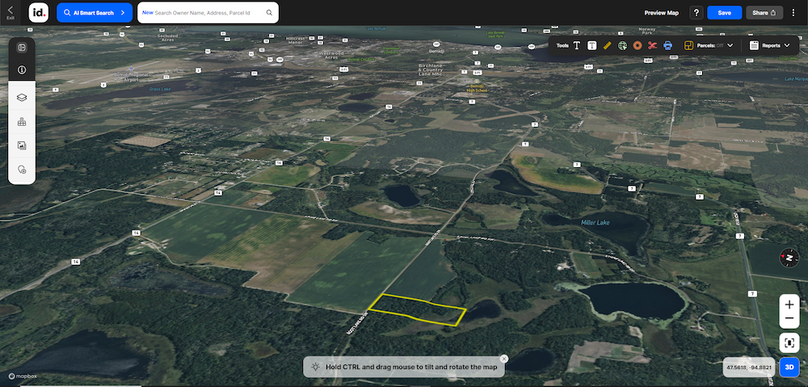Screen dimensions: 808x387
Task: Open the image chart icon in sidebar
Action: click(x=22, y=146)
